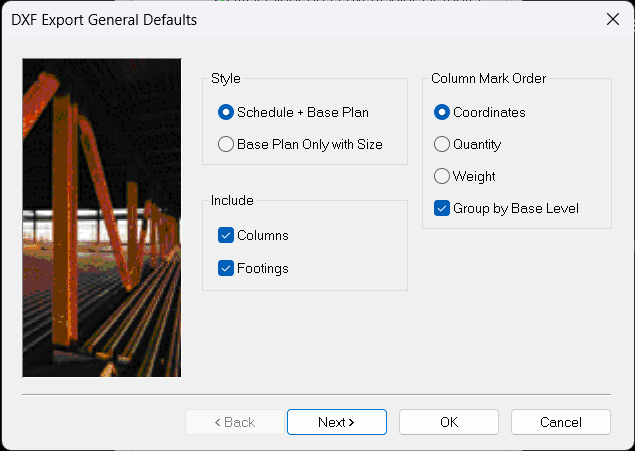This screenshot has height=451, width=635.
Task: Click the steel columns preview image
Action: (x=101, y=217)
